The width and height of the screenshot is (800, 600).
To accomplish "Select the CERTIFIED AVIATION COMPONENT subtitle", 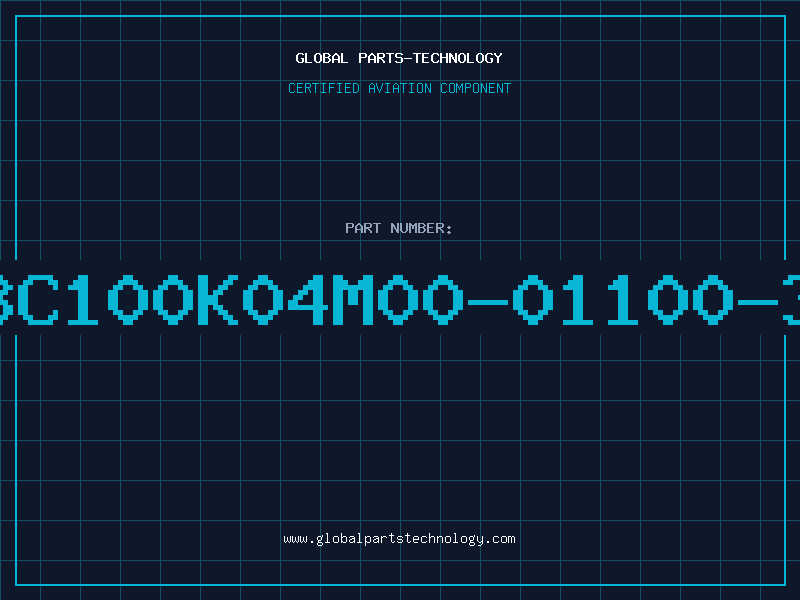I will coord(399,88).
